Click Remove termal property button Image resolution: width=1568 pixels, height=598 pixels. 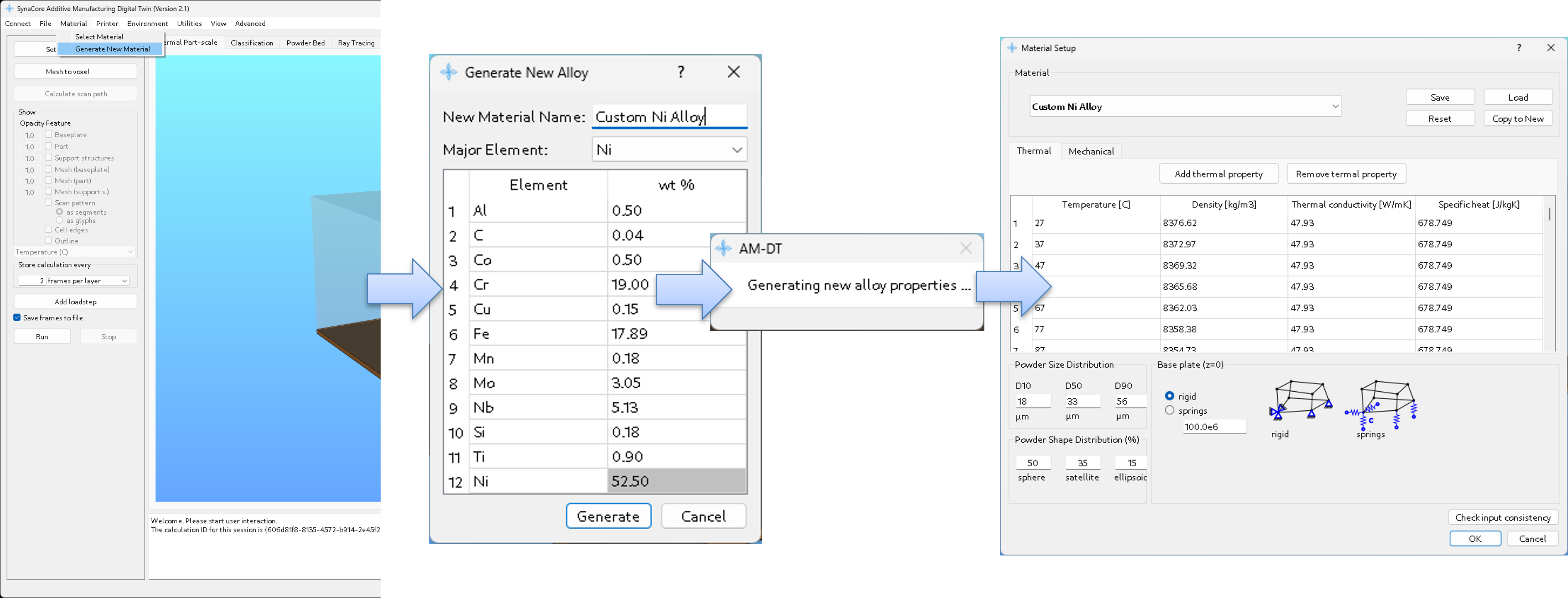pyautogui.click(x=1346, y=174)
